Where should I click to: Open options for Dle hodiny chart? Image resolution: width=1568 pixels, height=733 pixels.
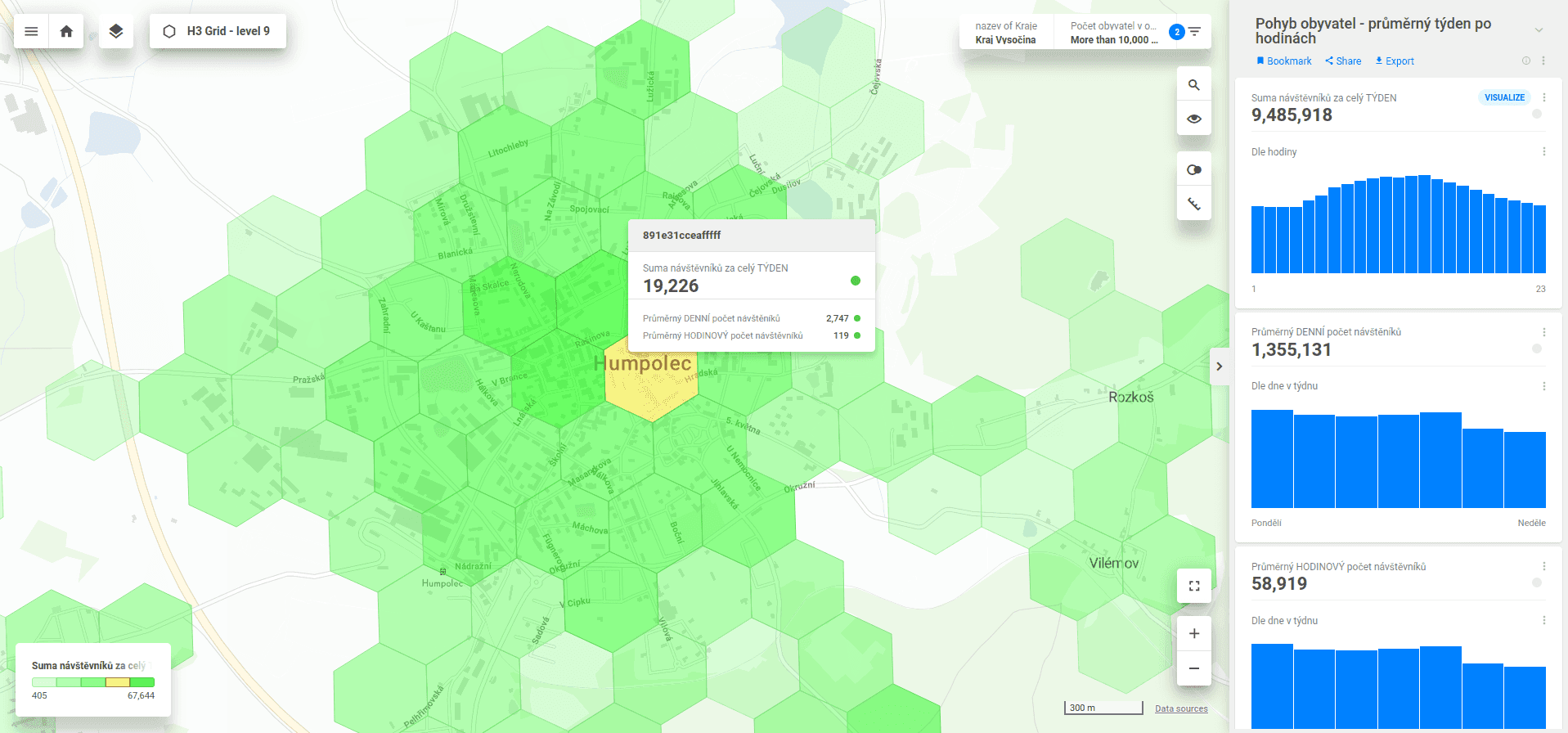pos(1544,151)
